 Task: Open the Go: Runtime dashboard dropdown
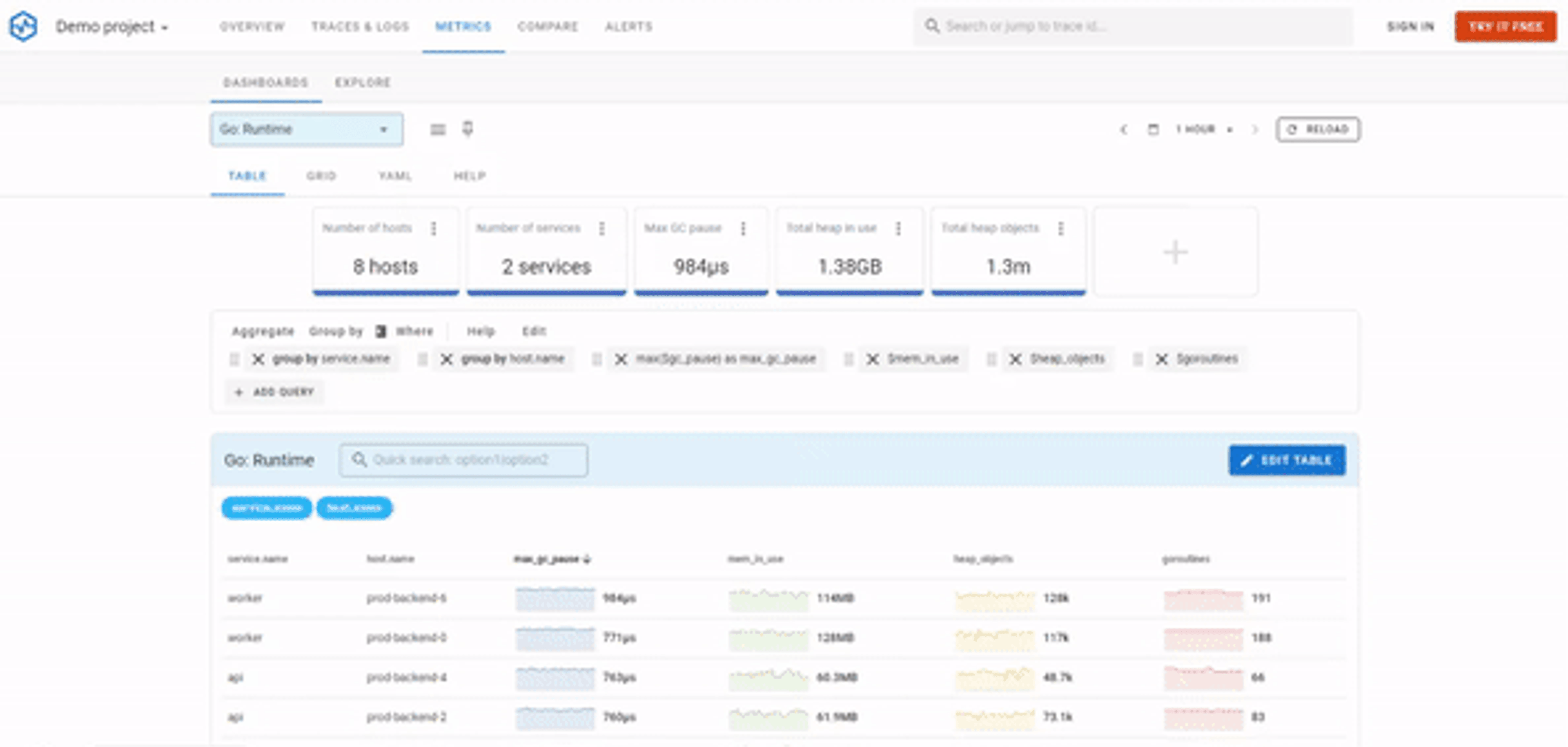tap(307, 130)
